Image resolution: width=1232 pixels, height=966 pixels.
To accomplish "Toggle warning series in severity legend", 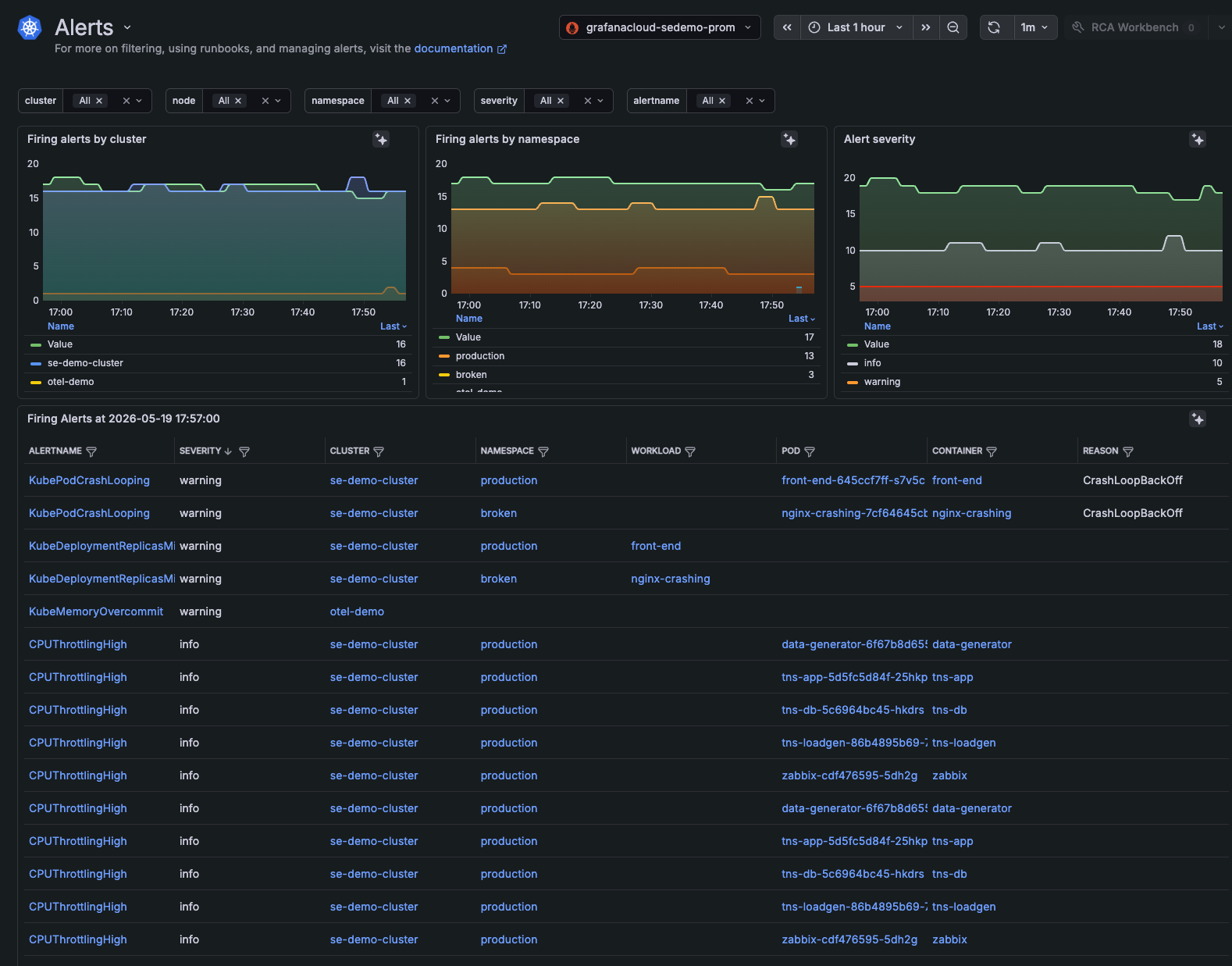I will 882,382.
